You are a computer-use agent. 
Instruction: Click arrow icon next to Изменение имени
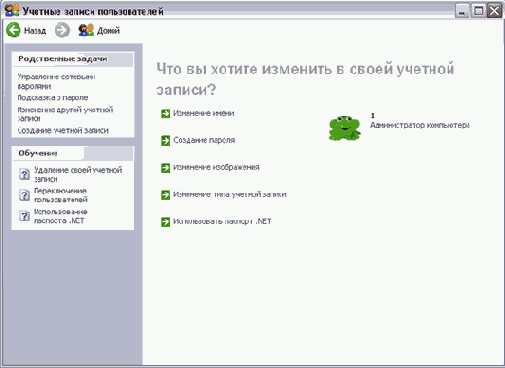(165, 114)
